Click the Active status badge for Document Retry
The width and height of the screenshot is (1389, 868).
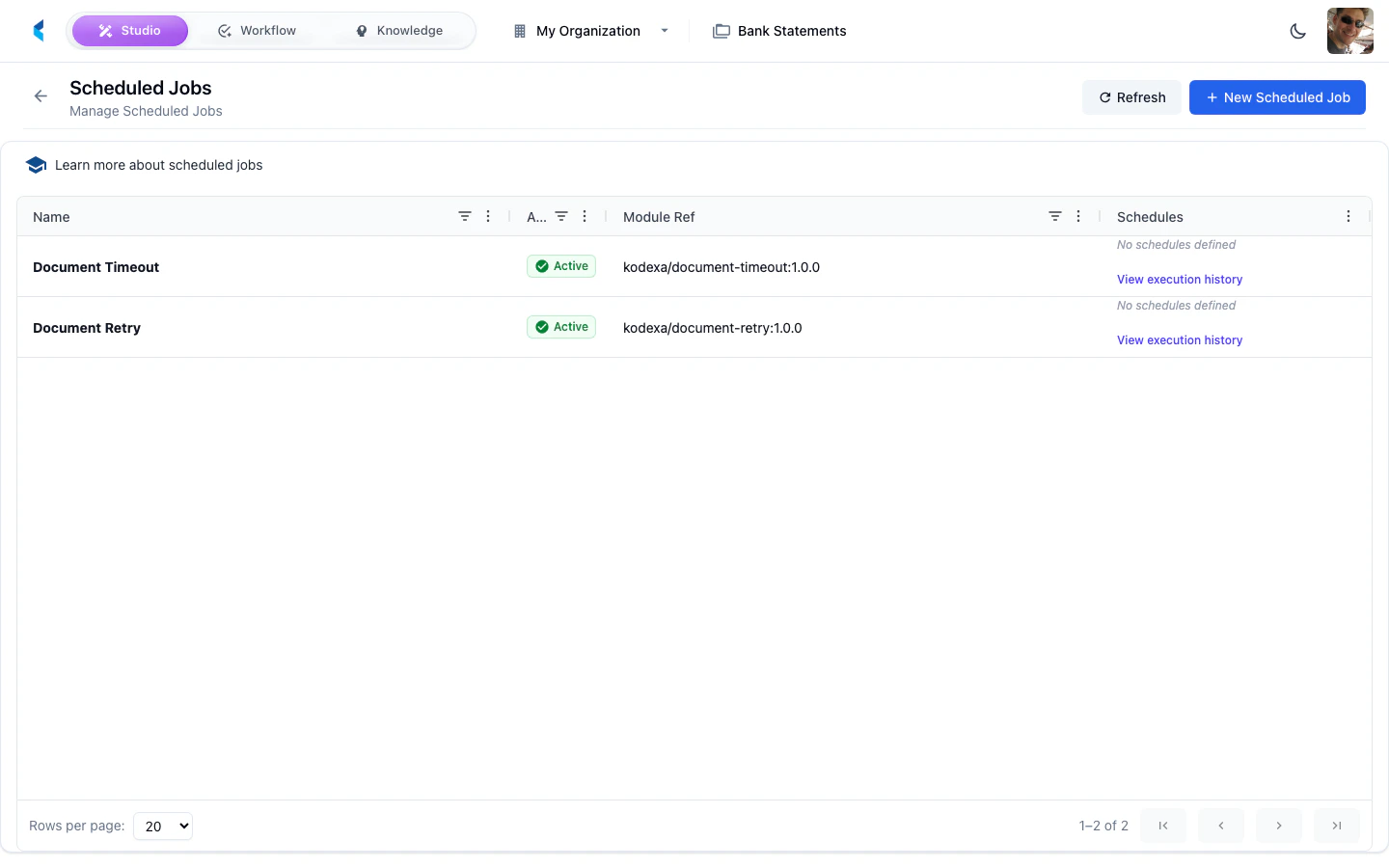[560, 327]
